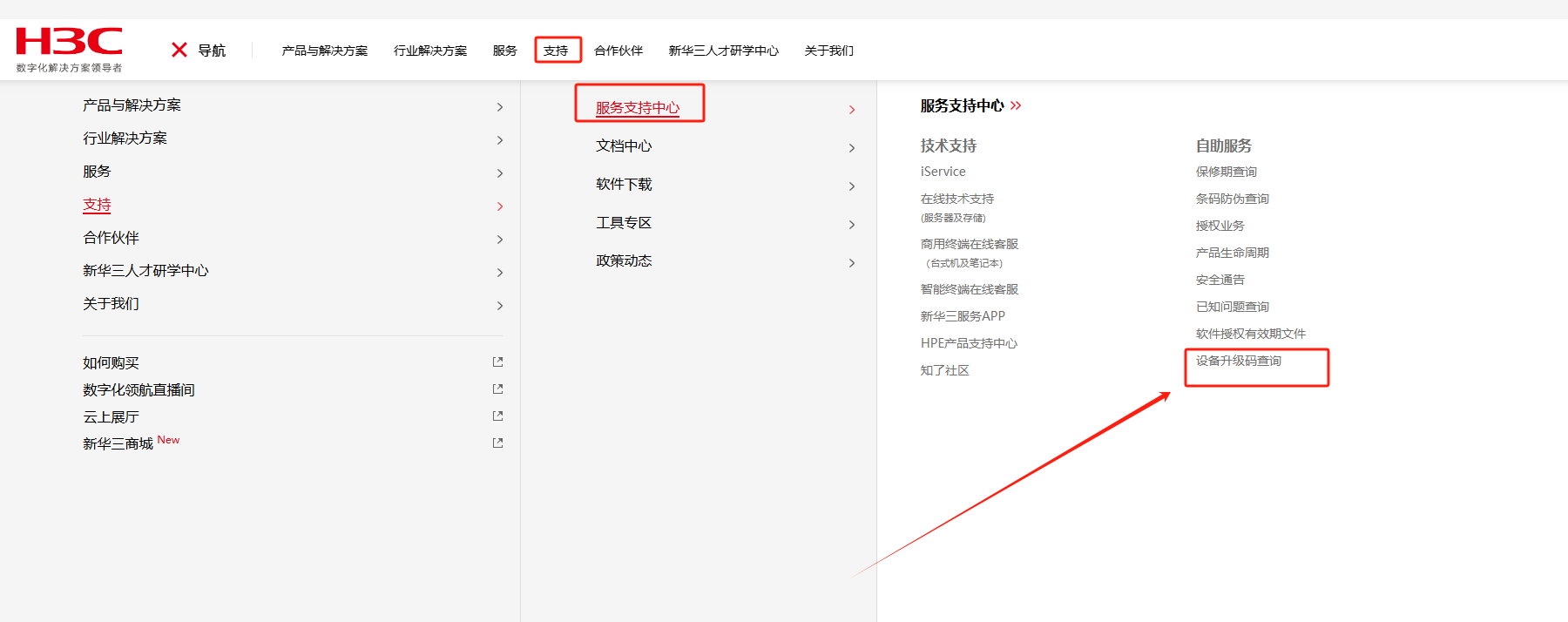The height and width of the screenshot is (622, 1568).
Task: Expand chevron next to 政策动态
Action: pyautogui.click(x=852, y=263)
